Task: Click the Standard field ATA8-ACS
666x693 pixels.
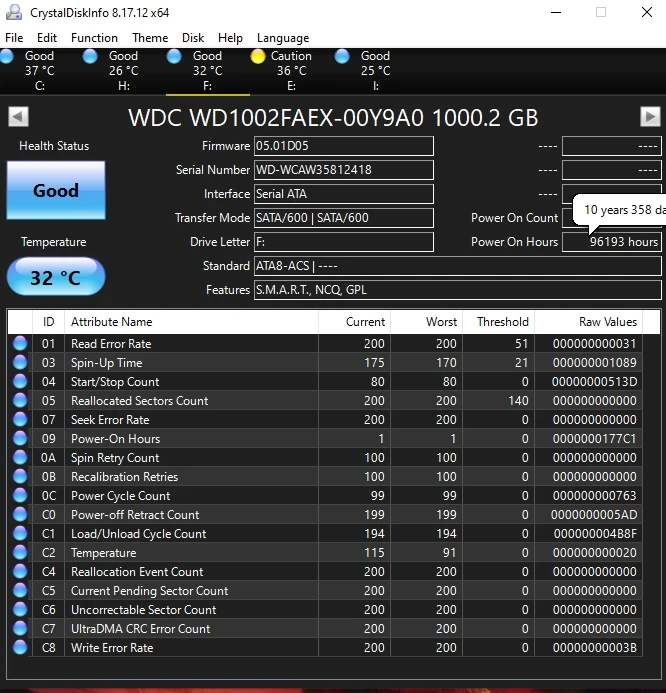Action: pos(457,266)
